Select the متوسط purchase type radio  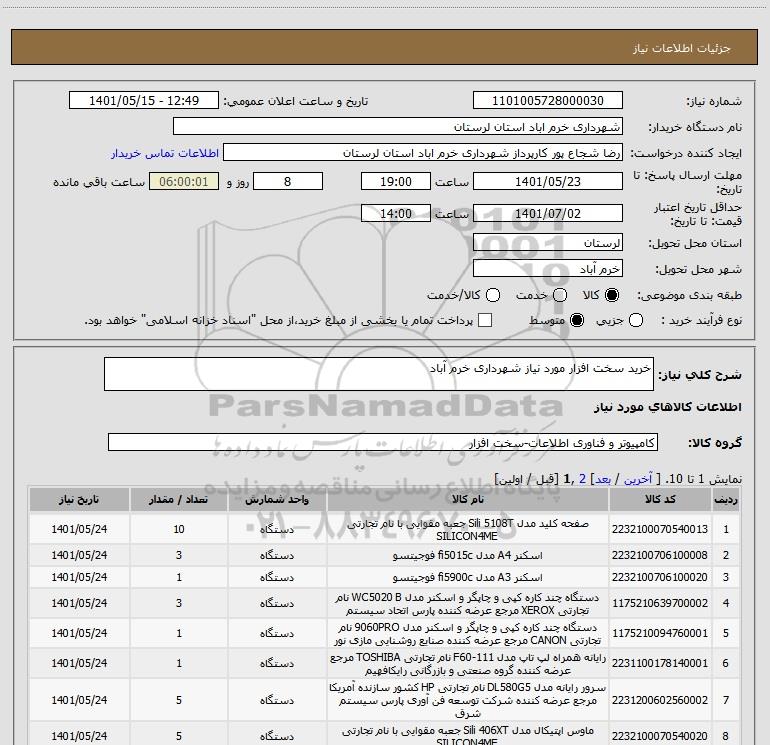pyautogui.click(x=577, y=320)
